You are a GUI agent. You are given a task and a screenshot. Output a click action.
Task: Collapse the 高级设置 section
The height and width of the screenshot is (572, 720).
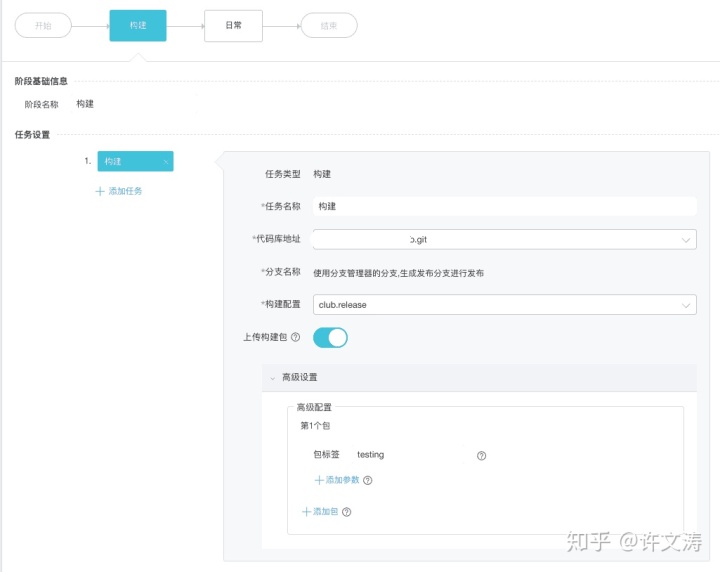[x=479, y=377]
